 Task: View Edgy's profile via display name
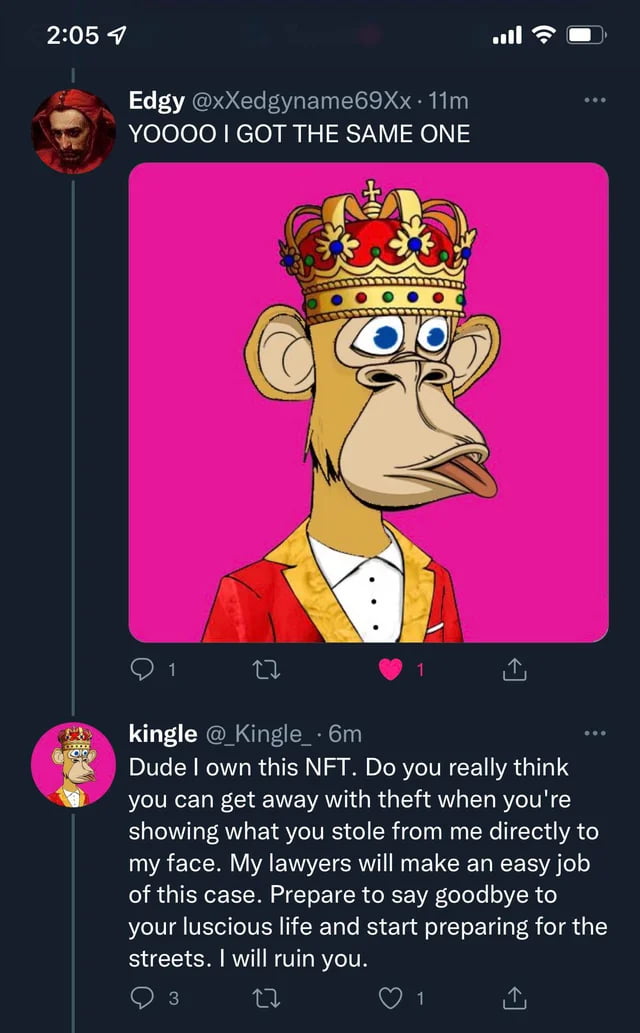pos(154,101)
